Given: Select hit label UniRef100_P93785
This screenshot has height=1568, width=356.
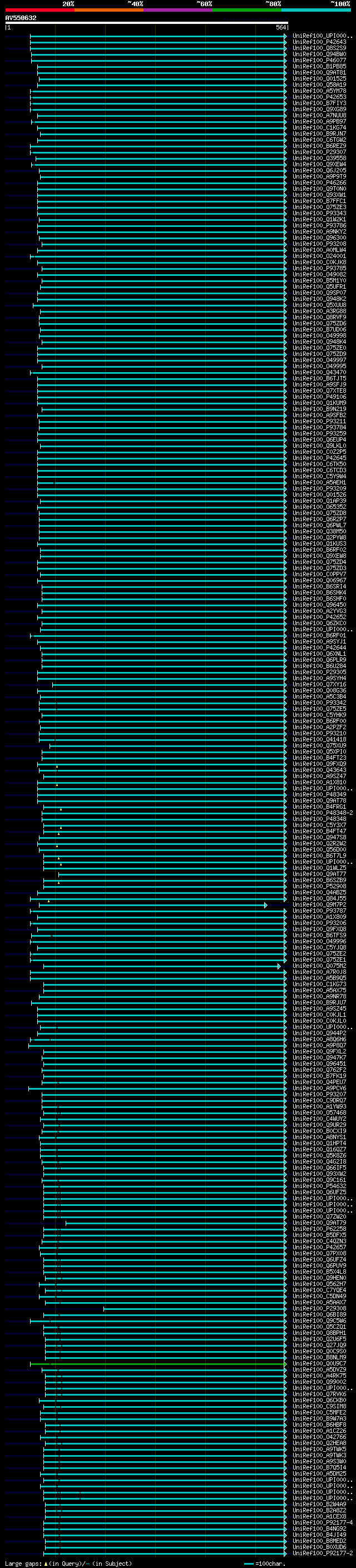Looking at the screenshot, I should 319,269.
